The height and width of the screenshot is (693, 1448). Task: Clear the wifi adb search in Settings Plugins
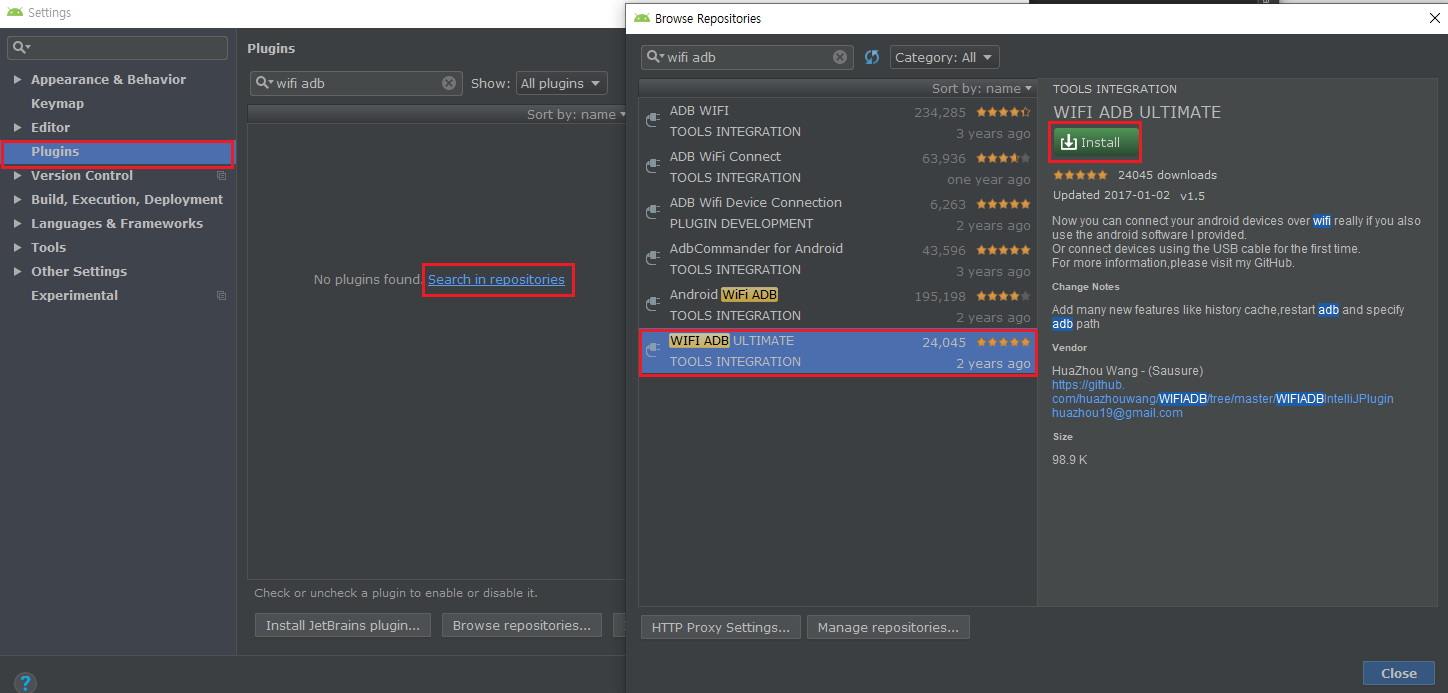(449, 83)
